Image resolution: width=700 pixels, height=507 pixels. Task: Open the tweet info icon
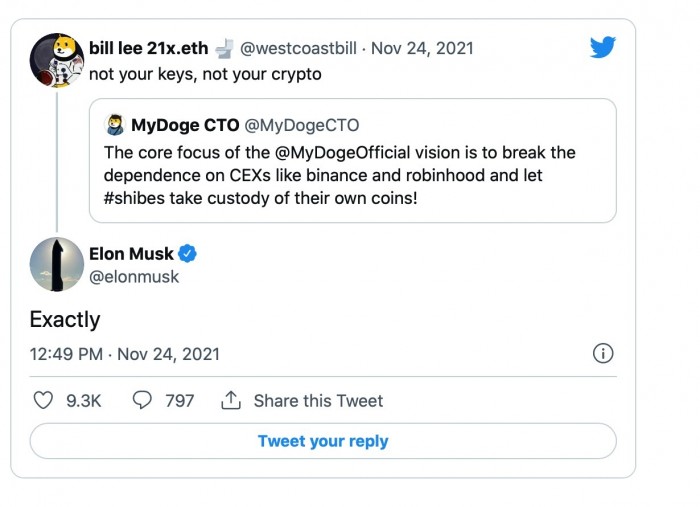(603, 353)
